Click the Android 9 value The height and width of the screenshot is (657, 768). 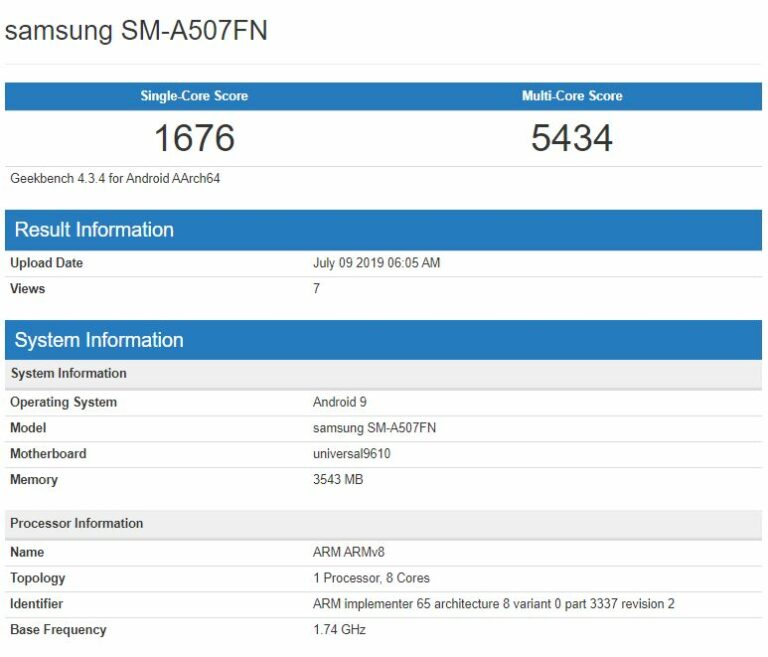[x=340, y=402]
